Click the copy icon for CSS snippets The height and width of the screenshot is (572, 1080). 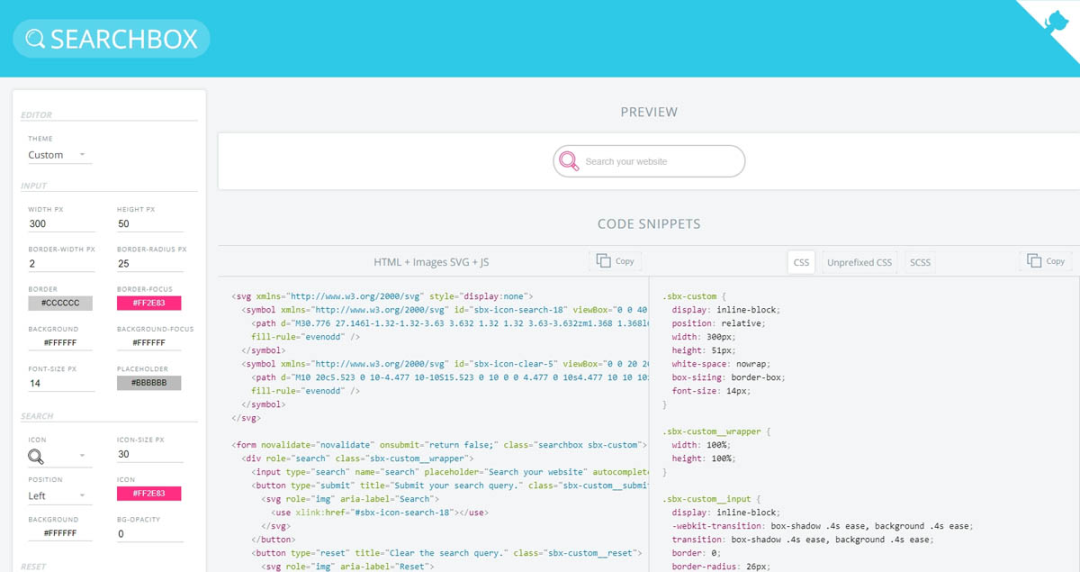click(1034, 261)
